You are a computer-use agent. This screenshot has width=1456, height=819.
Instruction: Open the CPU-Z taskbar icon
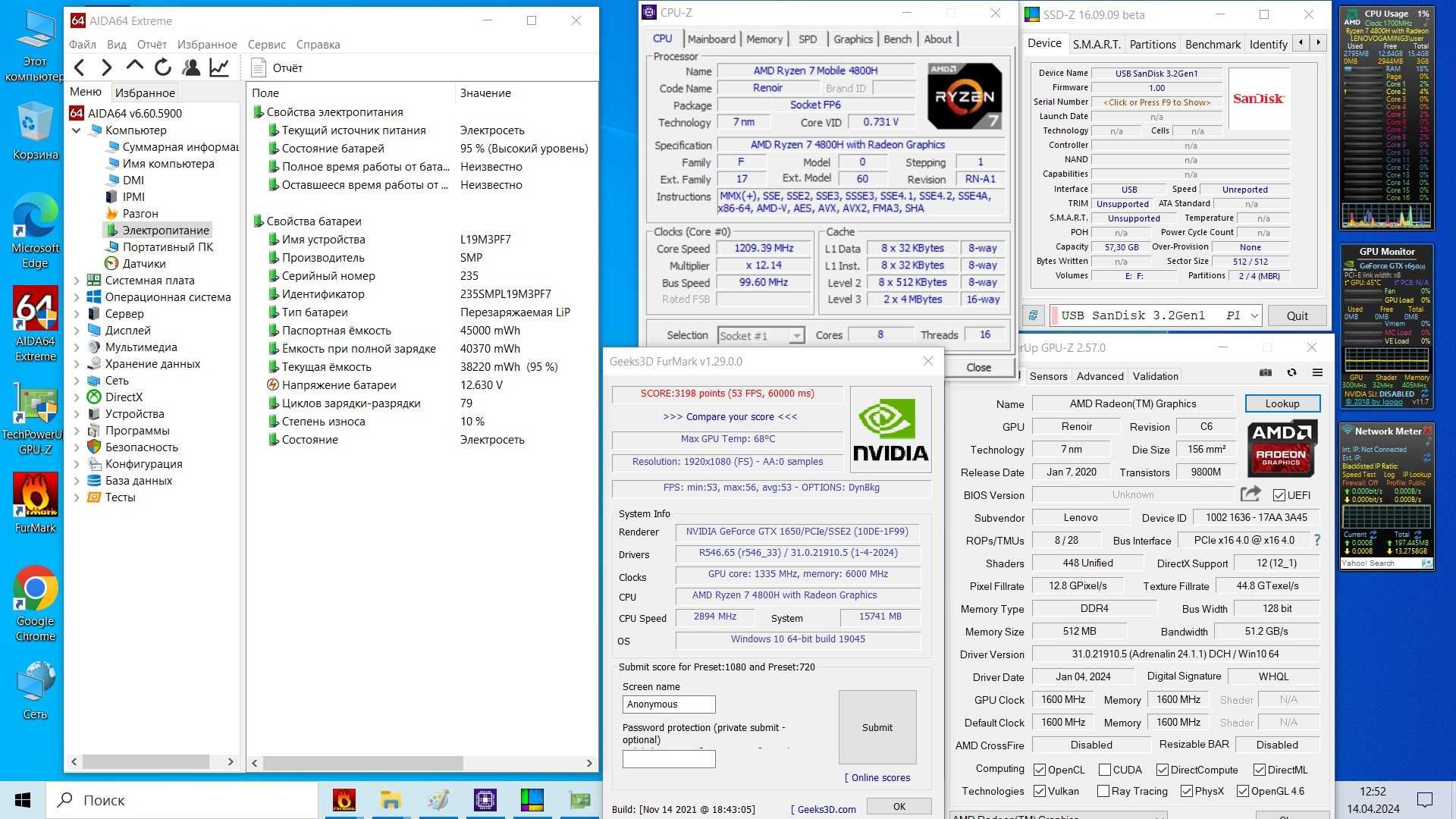pos(485,800)
